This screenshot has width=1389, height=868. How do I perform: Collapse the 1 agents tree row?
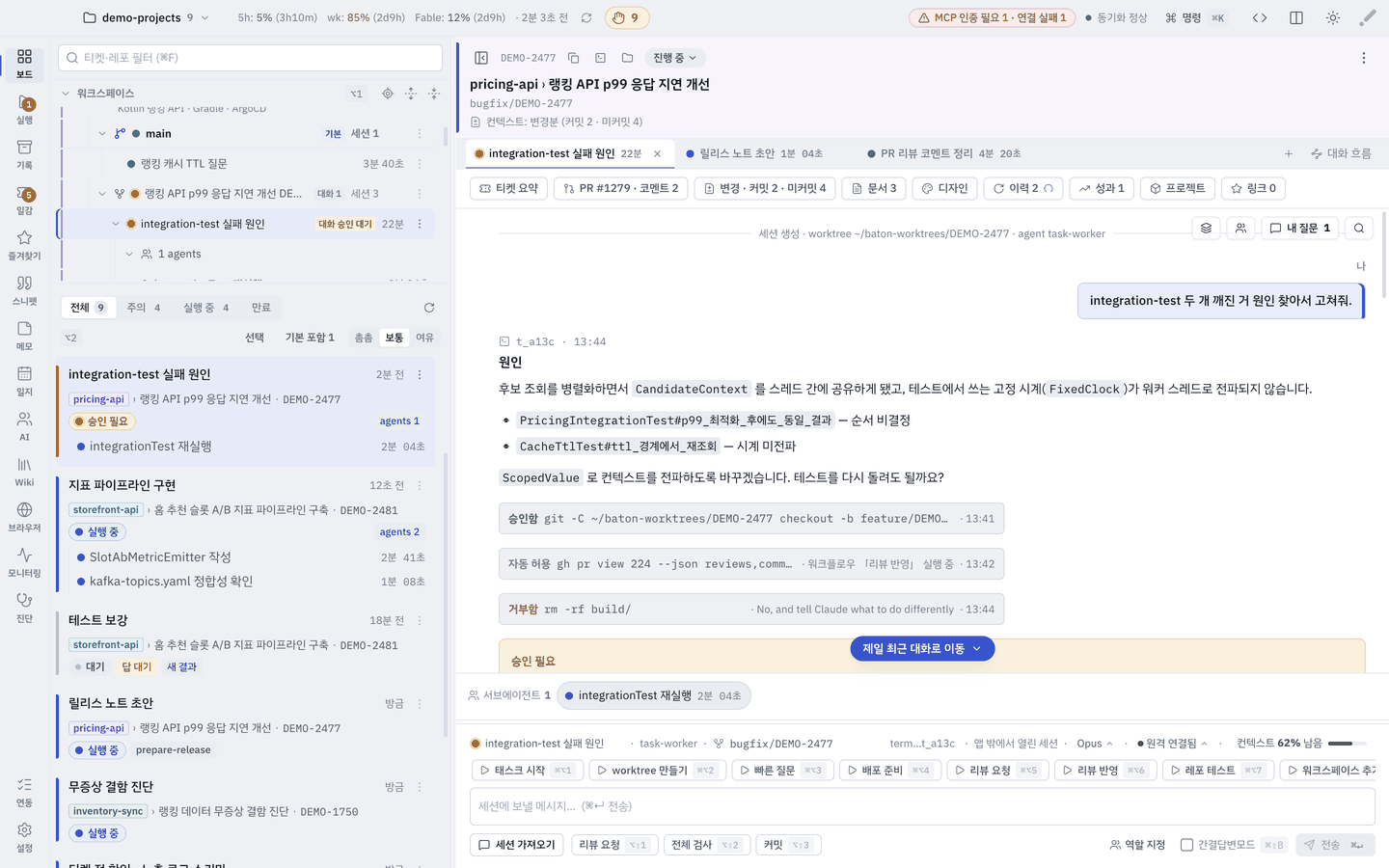tap(129, 255)
